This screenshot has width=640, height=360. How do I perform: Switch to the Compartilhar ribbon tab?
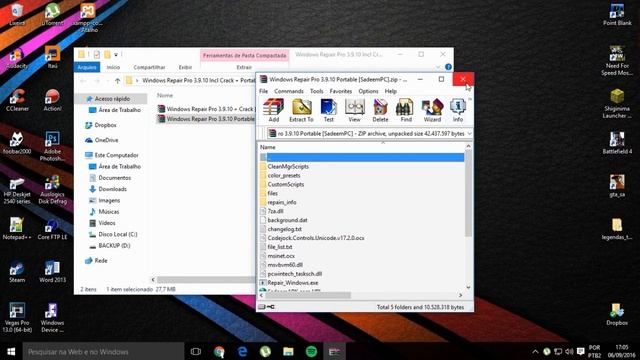click(149, 67)
